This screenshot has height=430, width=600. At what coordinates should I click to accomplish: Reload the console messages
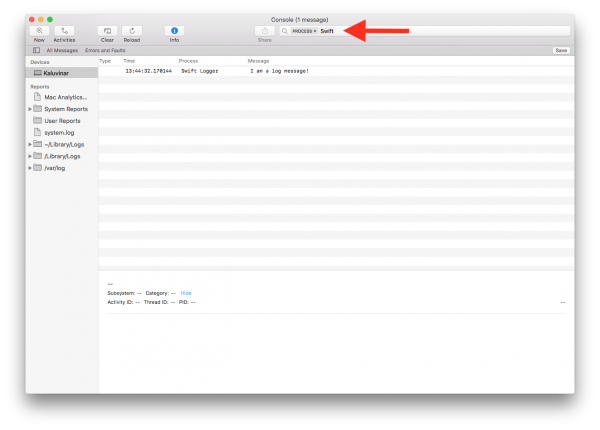(x=132, y=31)
